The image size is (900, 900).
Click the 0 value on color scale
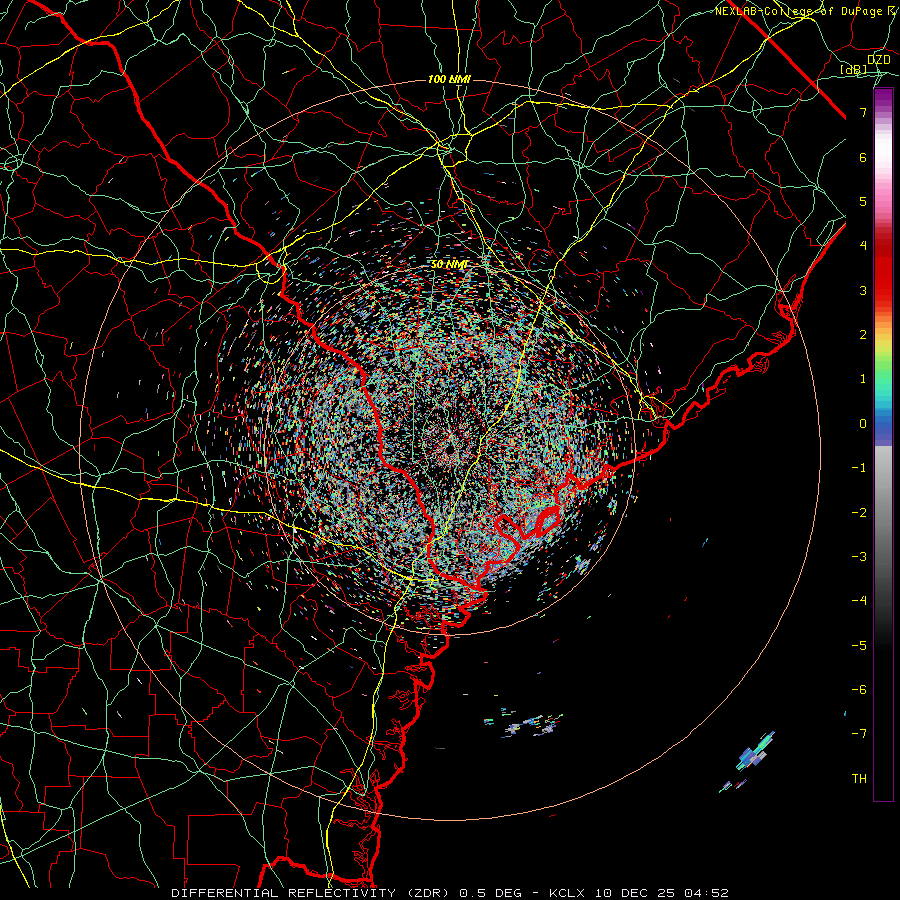863,424
